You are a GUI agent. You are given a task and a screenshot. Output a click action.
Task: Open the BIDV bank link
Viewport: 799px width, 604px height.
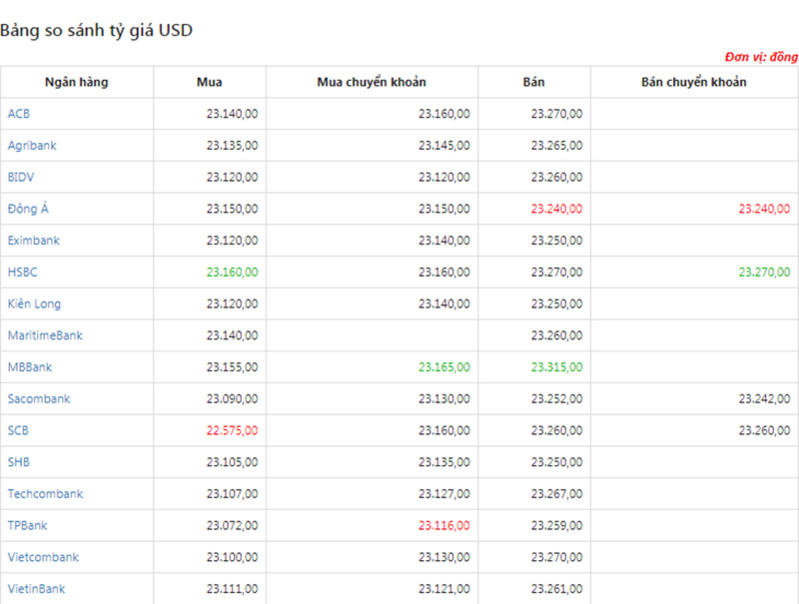(21, 177)
